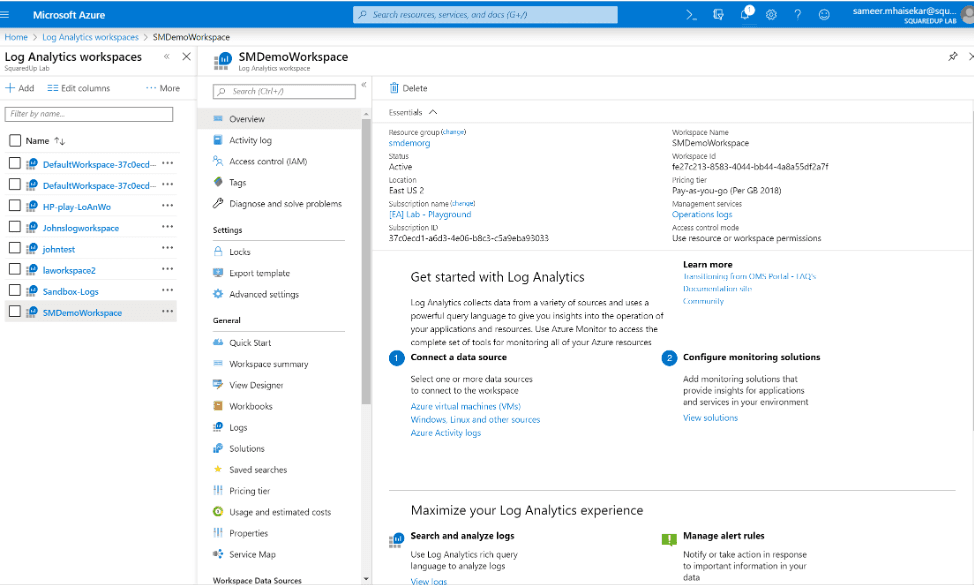
Task: Open the More options menu
Action: [x=163, y=88]
